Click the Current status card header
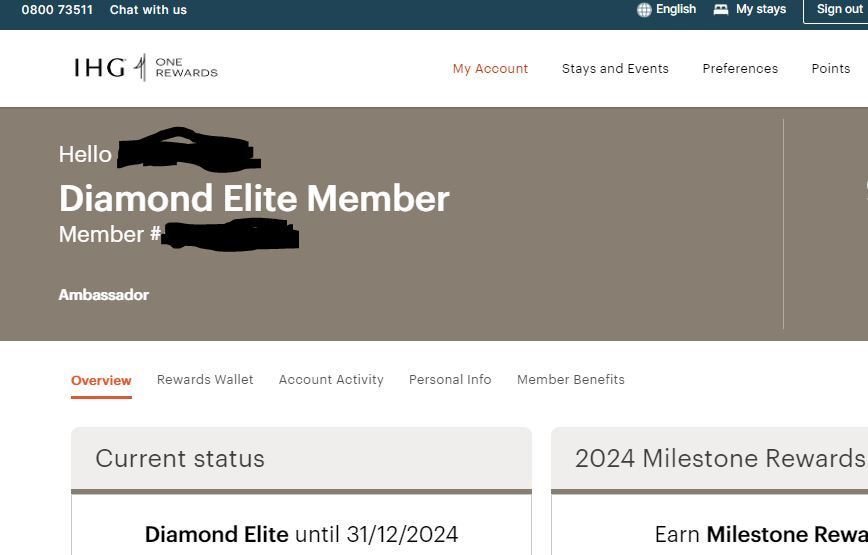 180,459
